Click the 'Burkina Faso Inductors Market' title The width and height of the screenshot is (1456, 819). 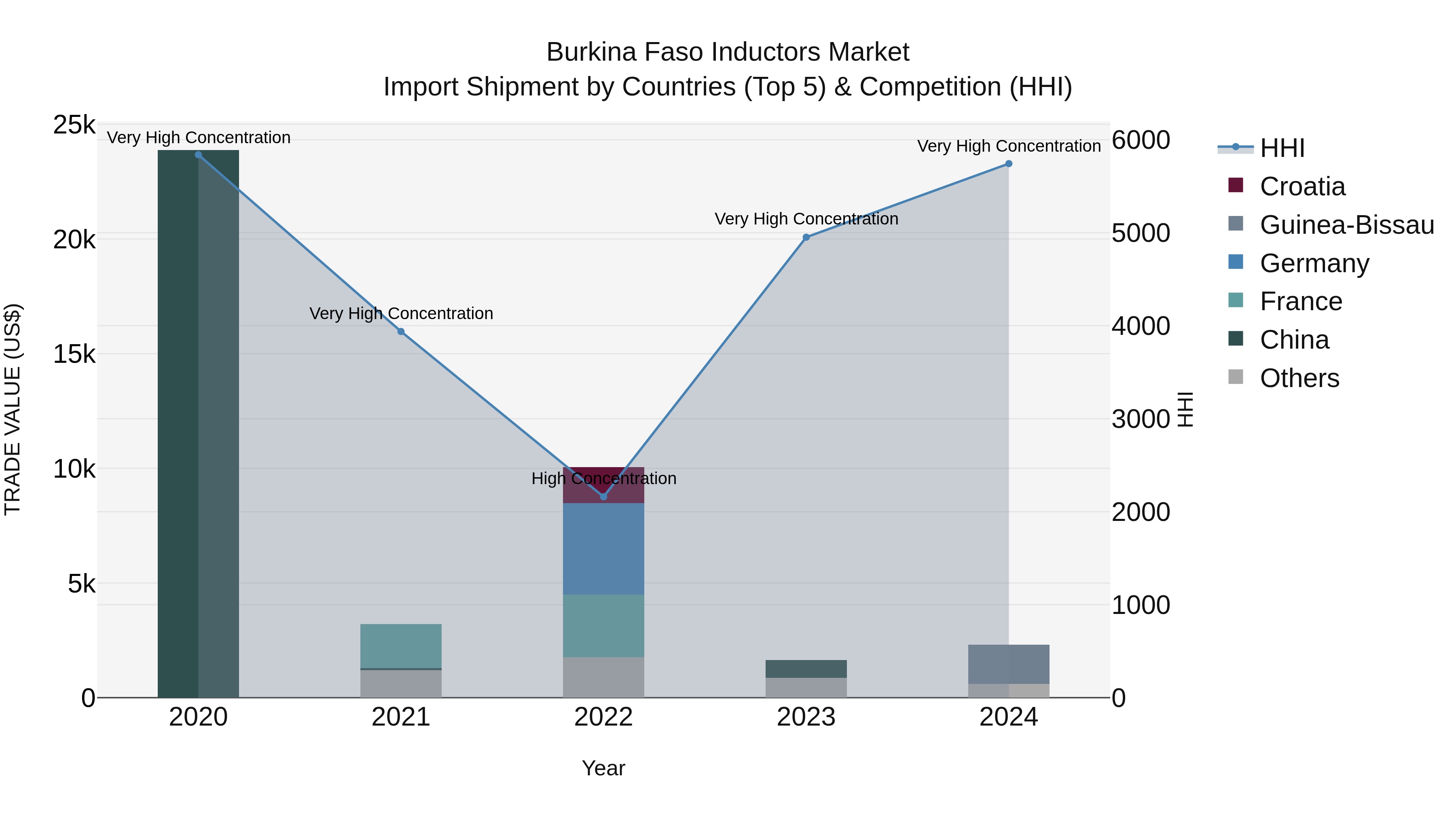pyautogui.click(x=728, y=52)
